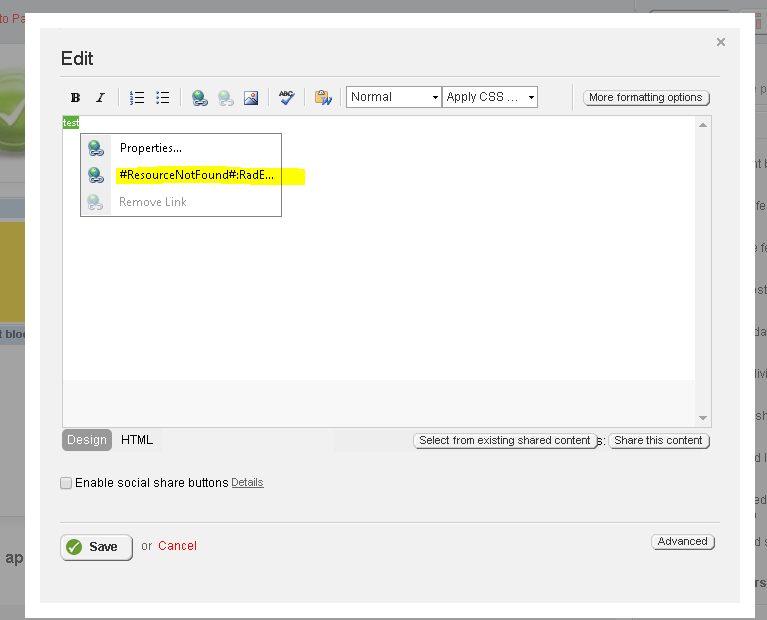767x620 pixels.
Task: Click the highlighted 'test' text in editor
Action: click(71, 122)
